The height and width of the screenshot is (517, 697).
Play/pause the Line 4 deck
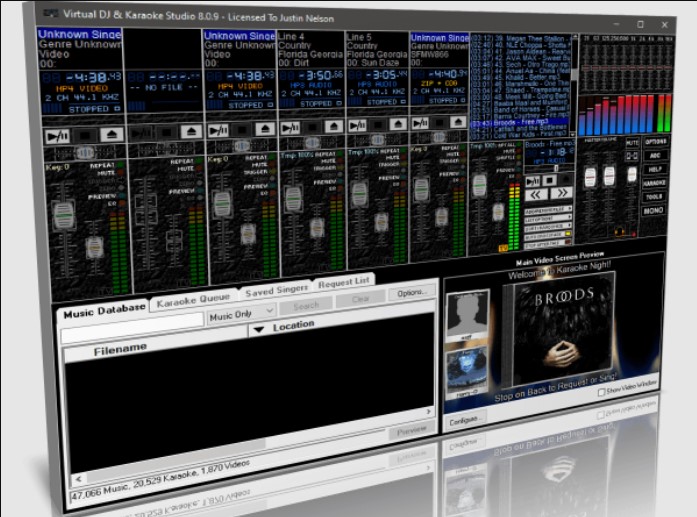click(x=290, y=128)
